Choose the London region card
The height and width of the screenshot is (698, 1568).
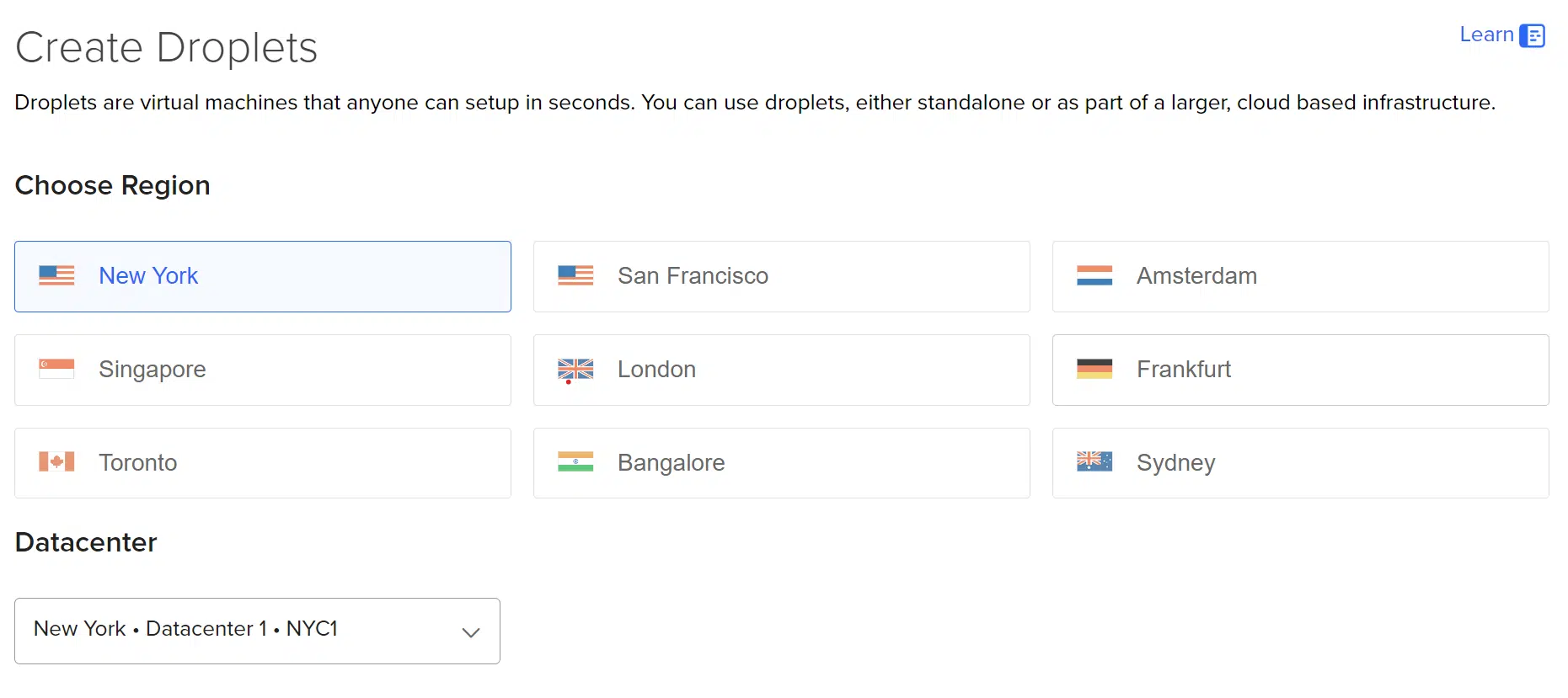click(x=782, y=370)
